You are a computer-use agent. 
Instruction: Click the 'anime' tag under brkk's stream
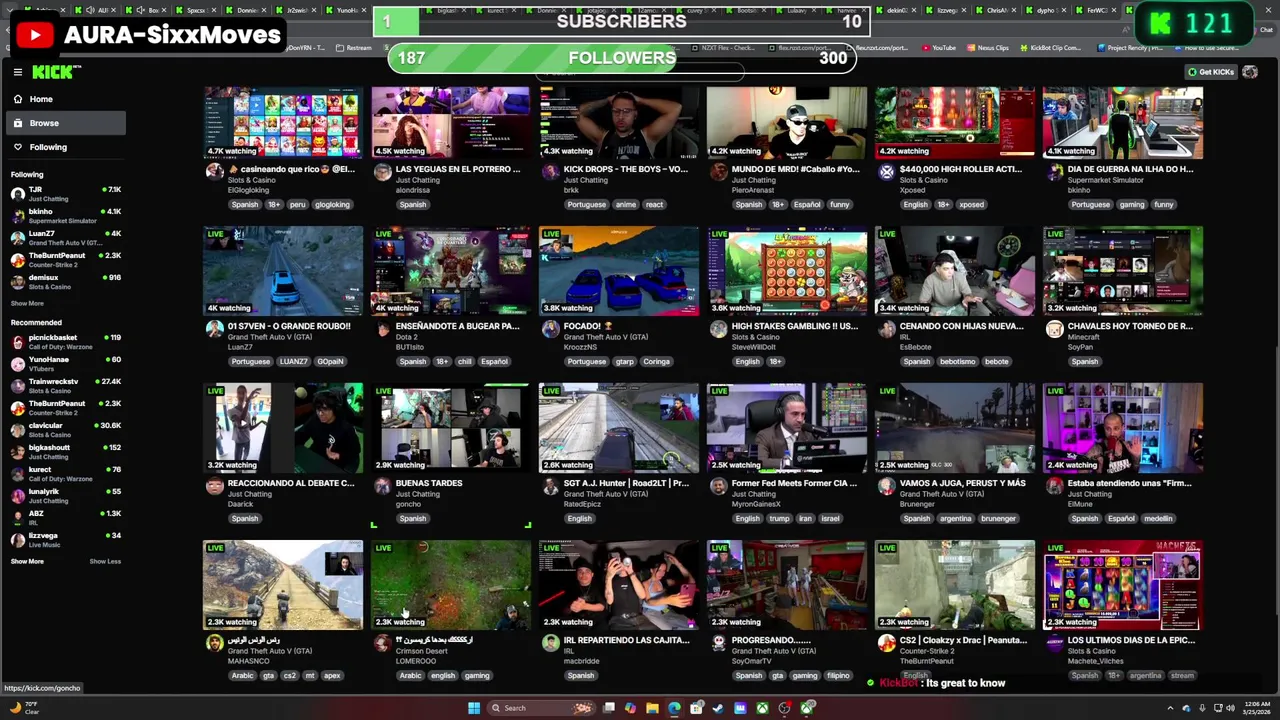tap(626, 205)
